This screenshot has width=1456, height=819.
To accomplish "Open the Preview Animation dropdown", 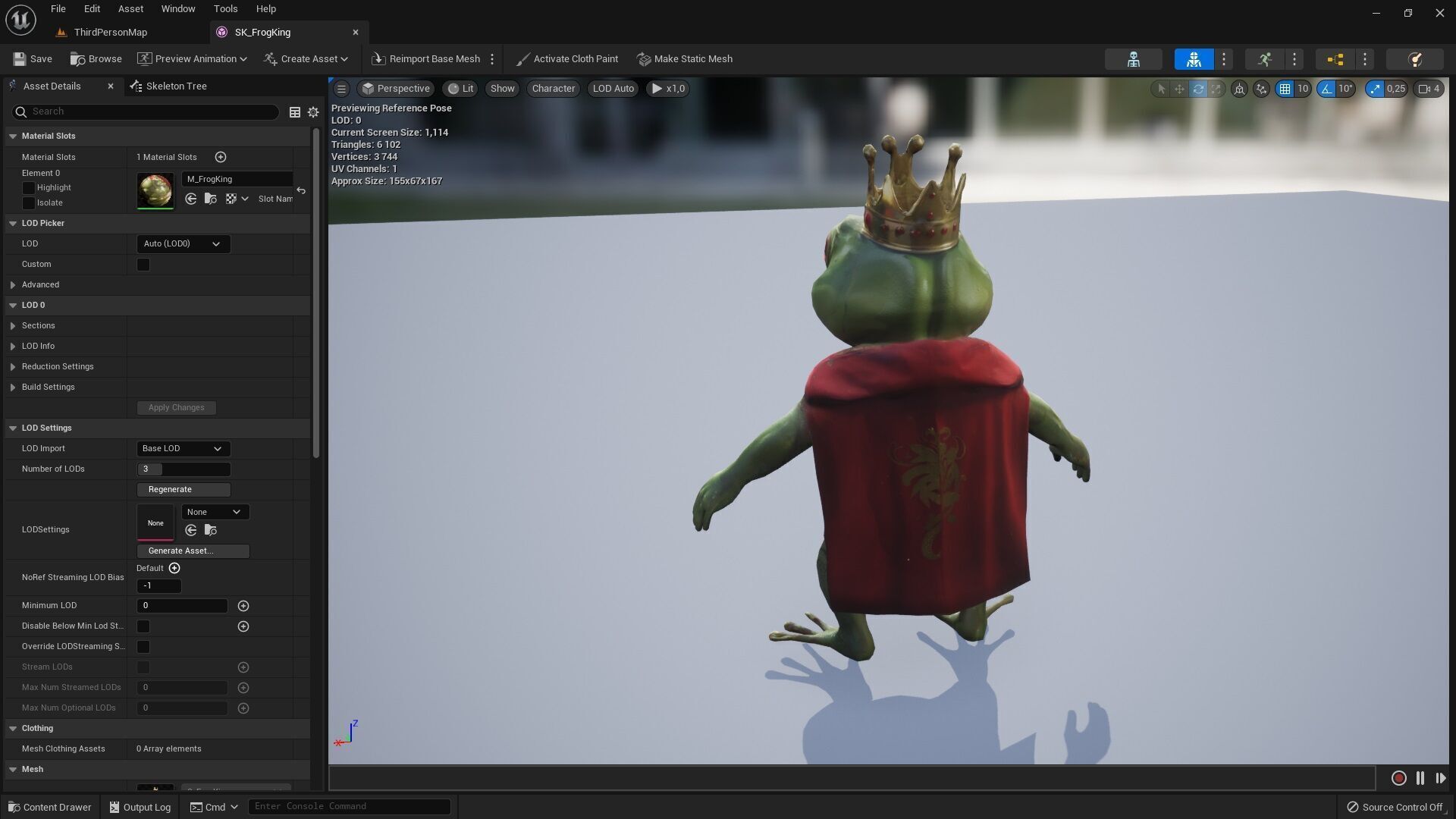I will 193,59.
